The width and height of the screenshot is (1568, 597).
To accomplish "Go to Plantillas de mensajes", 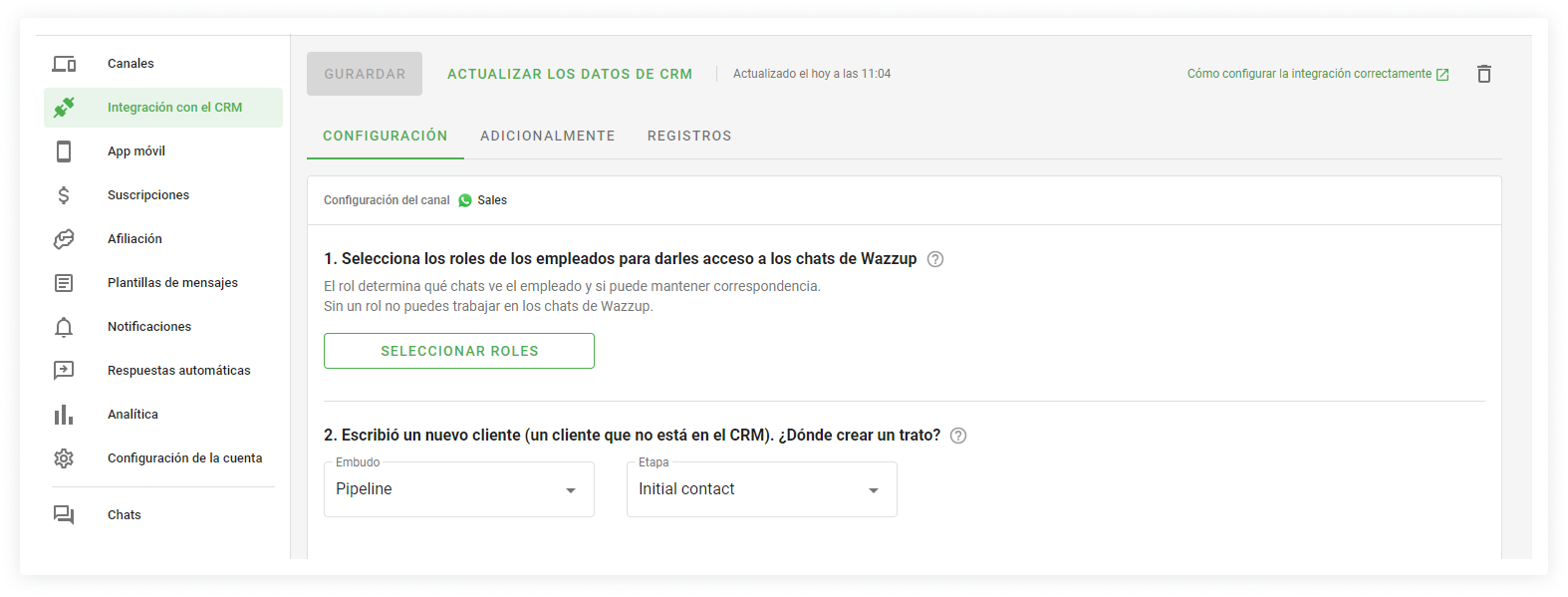I will pos(172,283).
